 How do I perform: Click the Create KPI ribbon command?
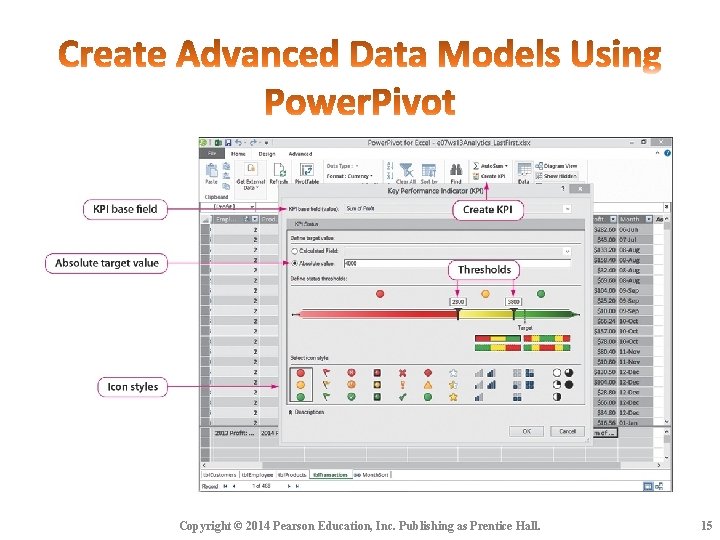click(489, 176)
